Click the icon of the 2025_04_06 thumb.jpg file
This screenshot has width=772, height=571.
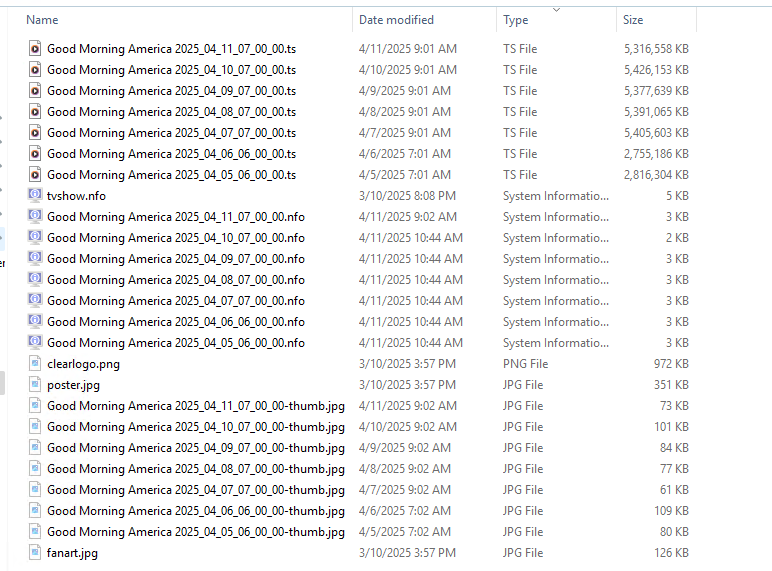(35, 510)
